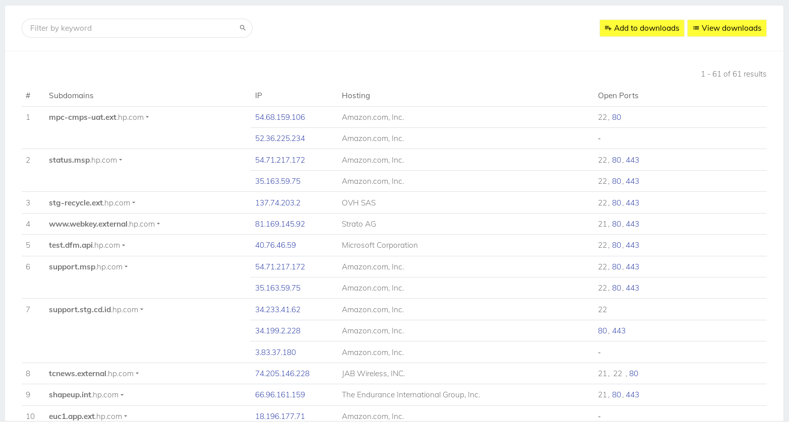Image resolution: width=789 pixels, height=422 pixels.
Task: Open IP 35.163.59.75 under status.msp
Action: point(278,181)
